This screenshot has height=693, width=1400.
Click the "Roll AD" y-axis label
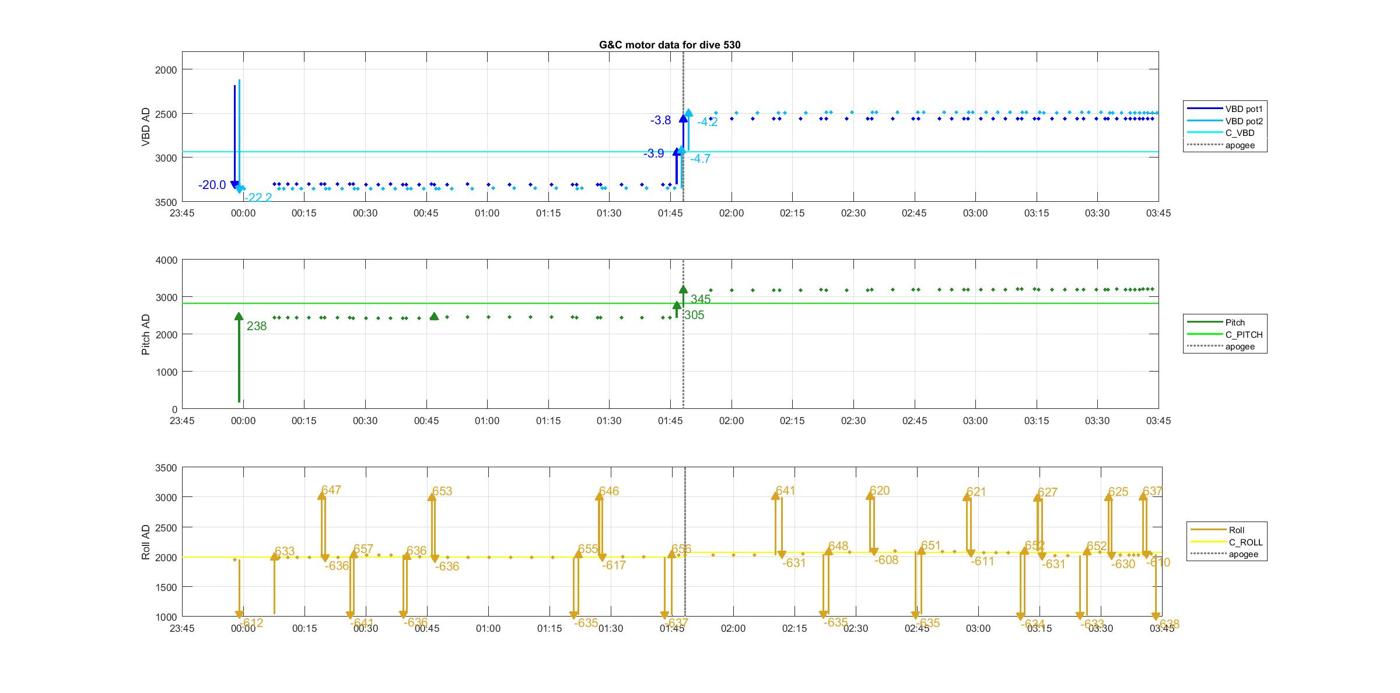pyautogui.click(x=146, y=541)
